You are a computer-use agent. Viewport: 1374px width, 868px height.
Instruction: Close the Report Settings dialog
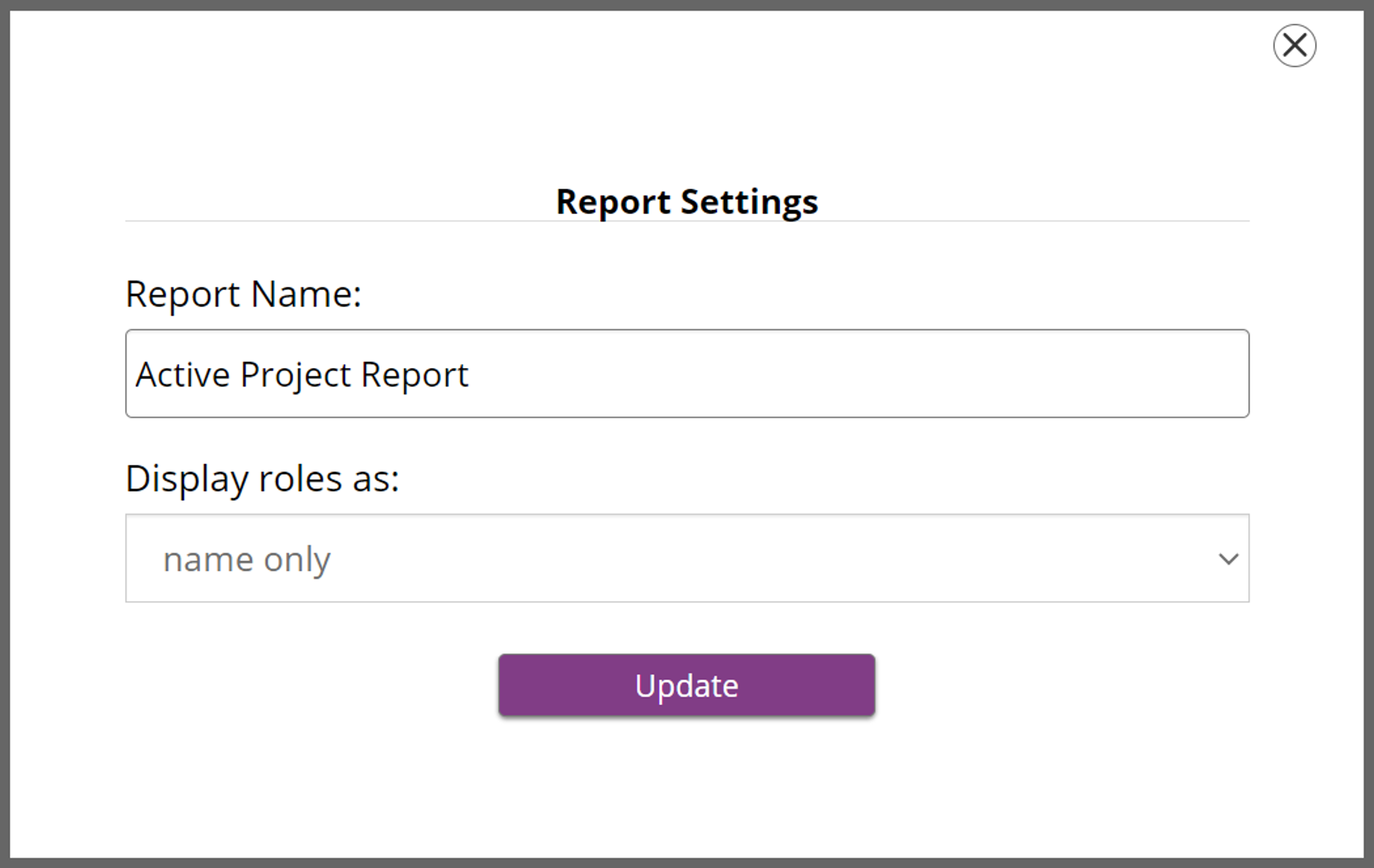point(1294,46)
